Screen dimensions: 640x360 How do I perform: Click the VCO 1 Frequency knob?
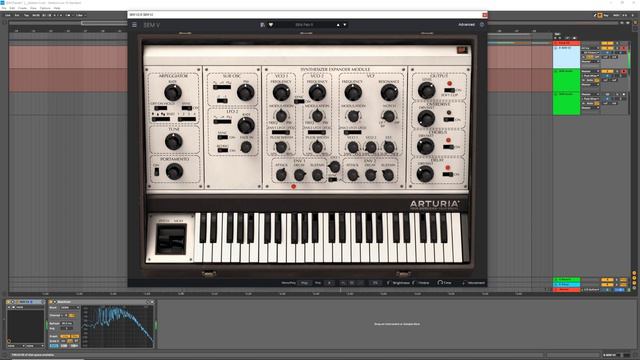pyautogui.click(x=281, y=93)
